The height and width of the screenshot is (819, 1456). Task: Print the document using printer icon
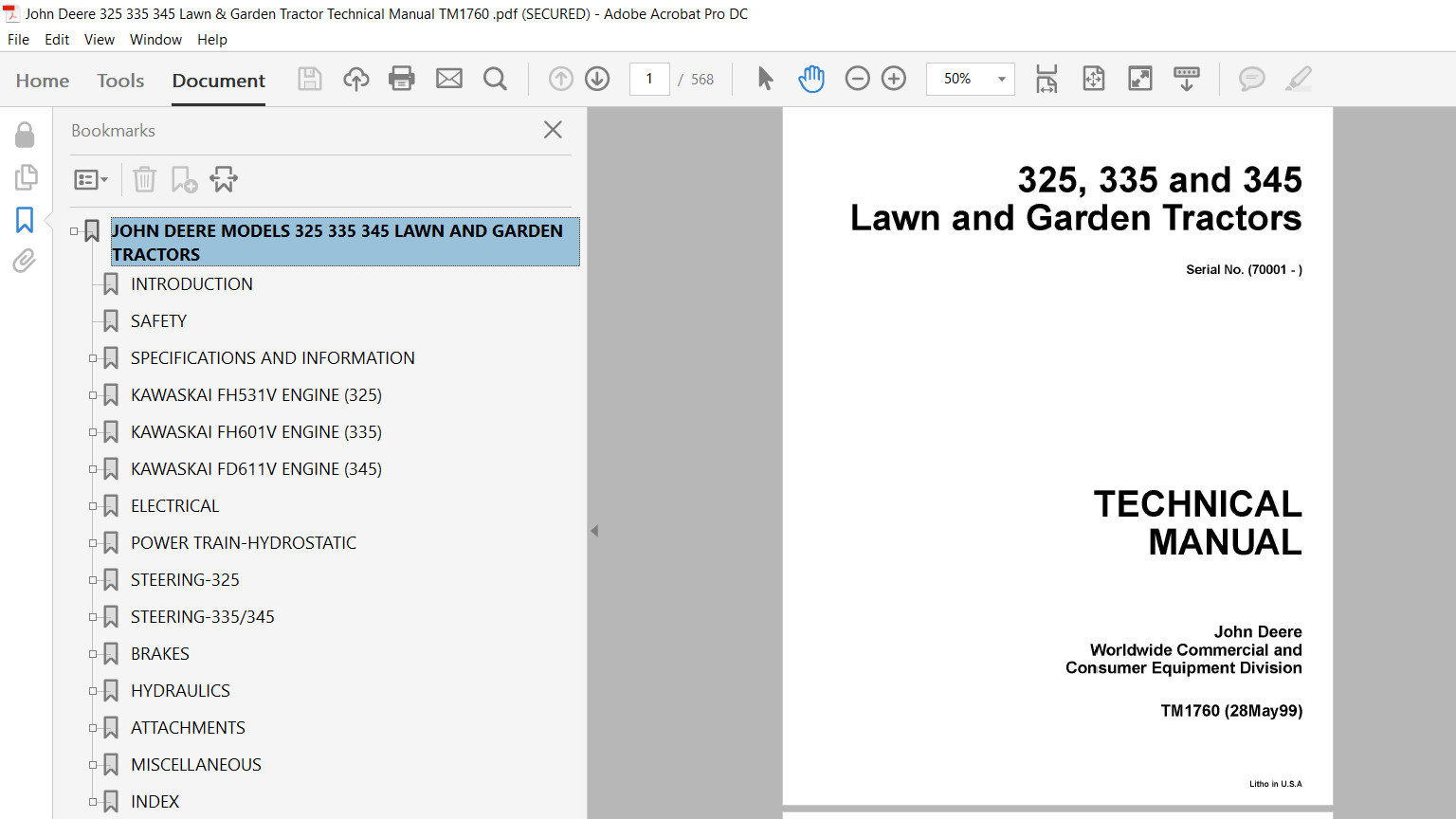(x=402, y=79)
